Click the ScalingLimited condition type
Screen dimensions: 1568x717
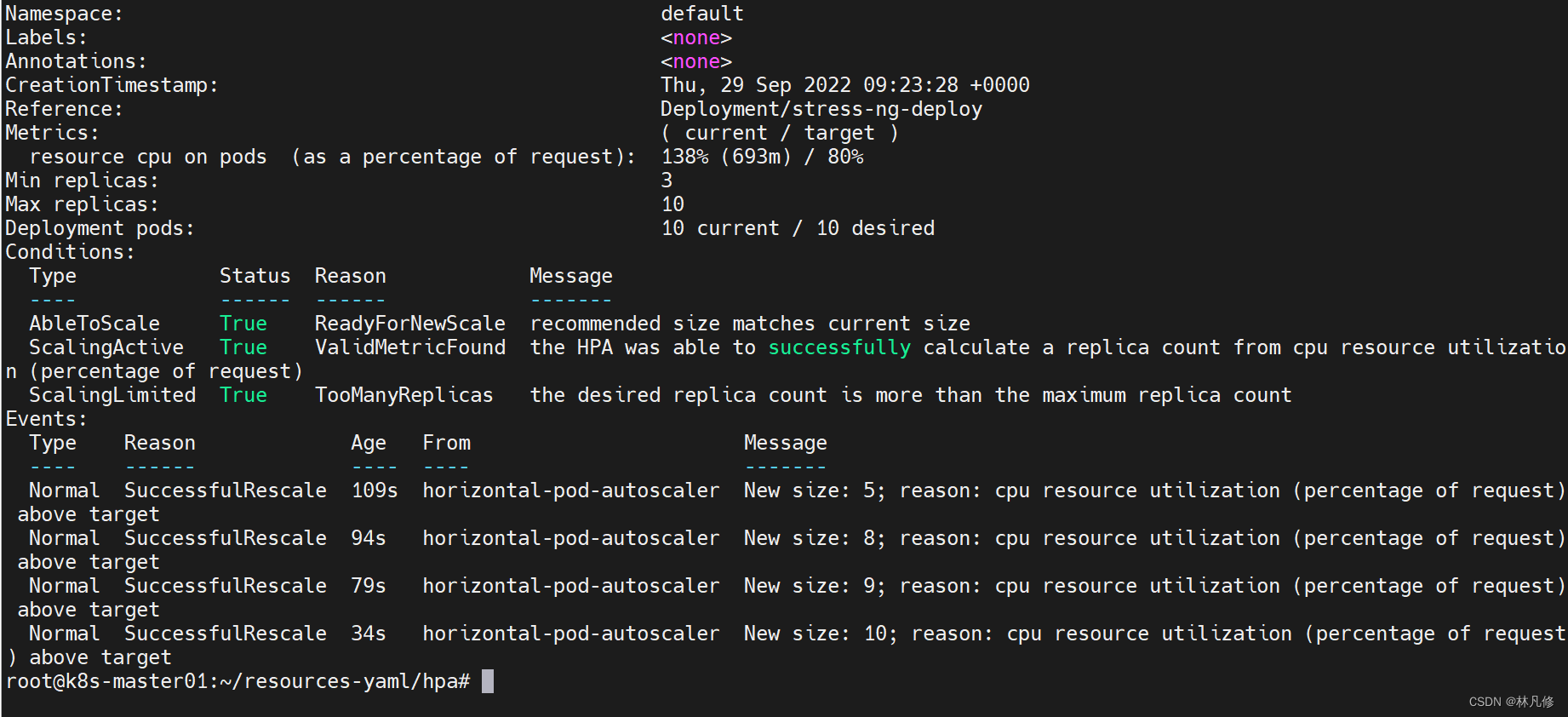[112, 395]
